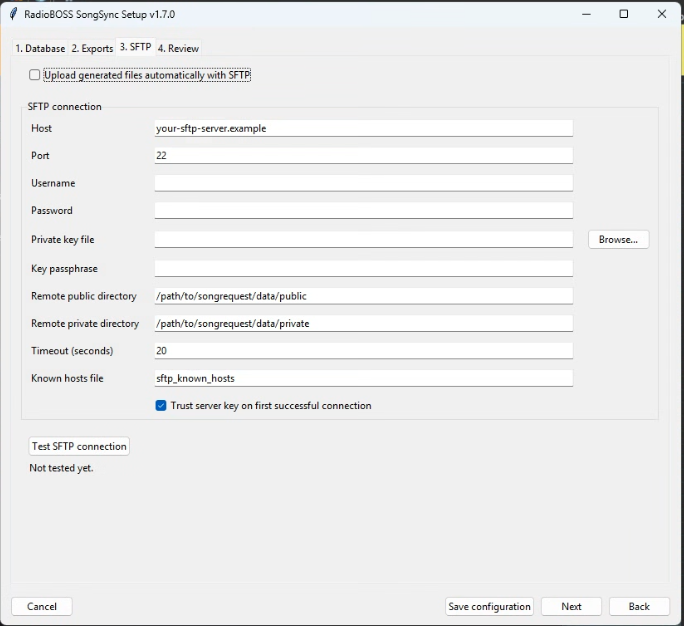Viewport: 684px width, 626px height.
Task: Maximize the SongSync Setup window
Action: pyautogui.click(x=624, y=14)
